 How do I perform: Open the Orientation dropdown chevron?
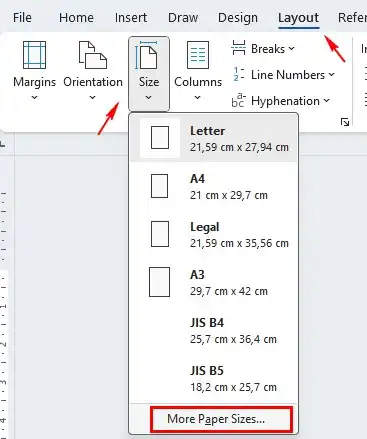(x=93, y=98)
